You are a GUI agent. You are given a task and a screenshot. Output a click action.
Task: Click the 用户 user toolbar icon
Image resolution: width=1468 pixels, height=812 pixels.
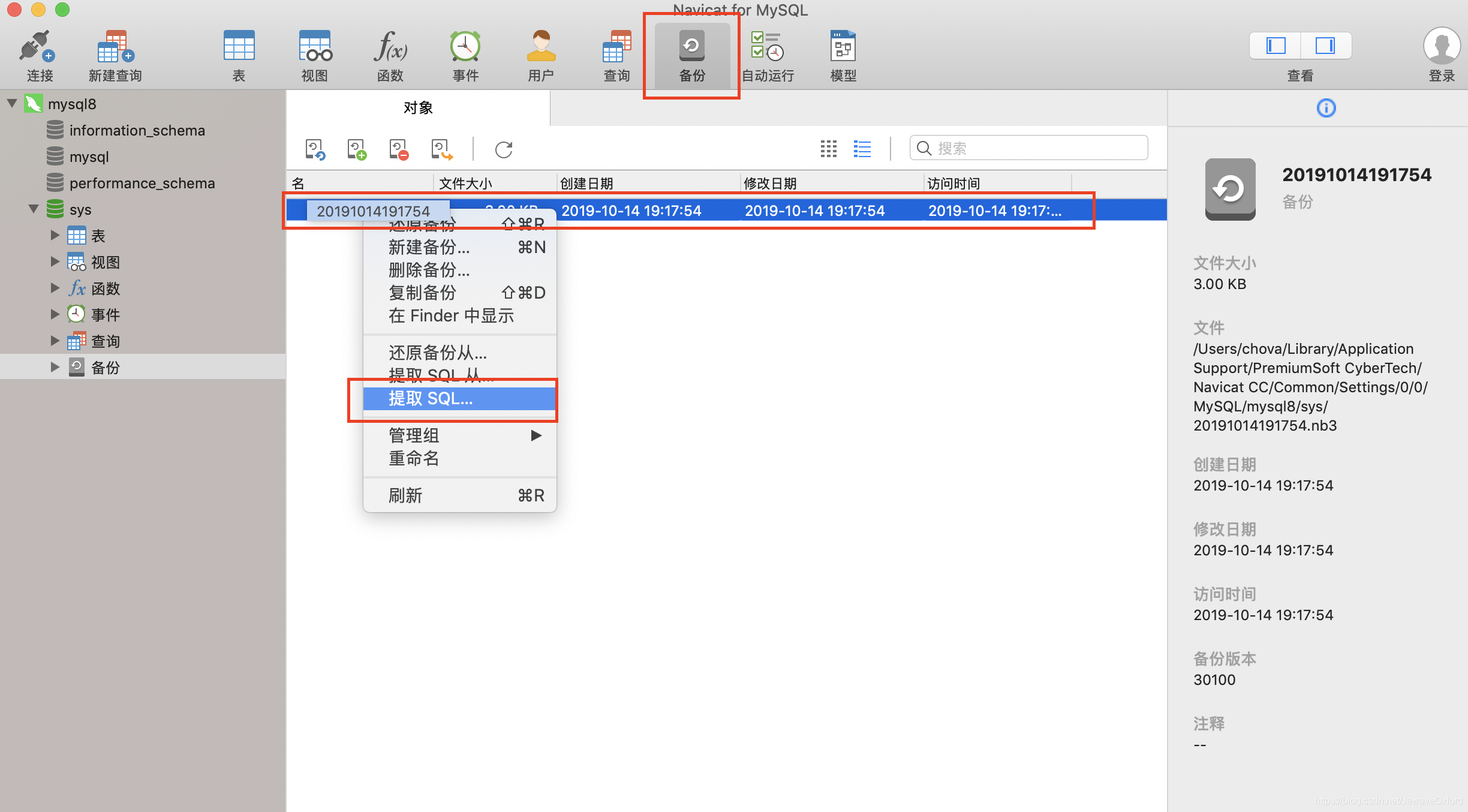click(541, 55)
